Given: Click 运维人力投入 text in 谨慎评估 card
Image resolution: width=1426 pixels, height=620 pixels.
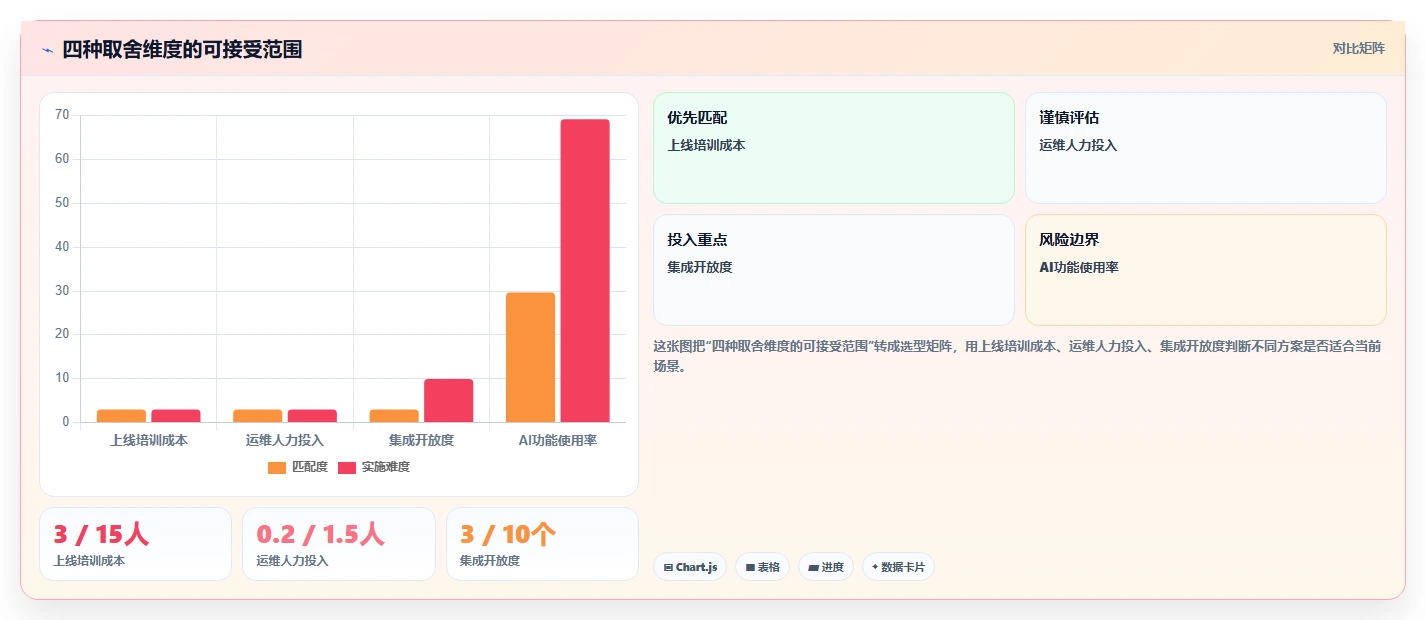Looking at the screenshot, I should [1078, 145].
